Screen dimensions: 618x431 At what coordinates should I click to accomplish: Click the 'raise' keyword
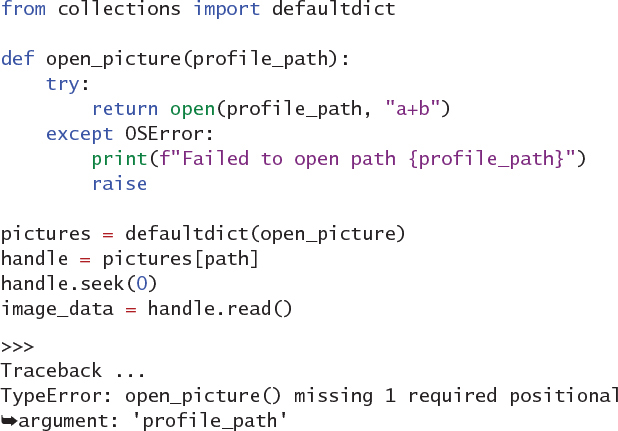click(x=119, y=183)
